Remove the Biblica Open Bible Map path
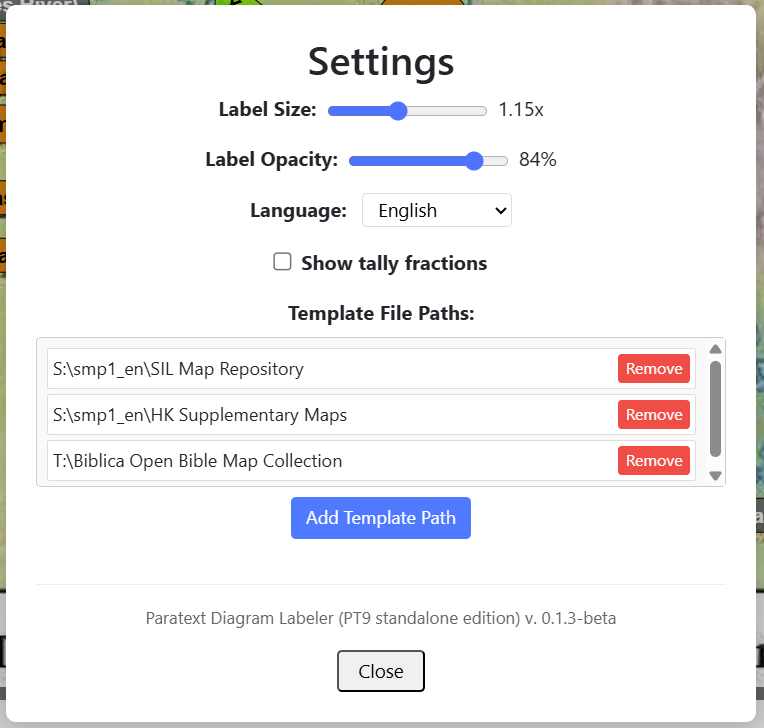 (653, 461)
